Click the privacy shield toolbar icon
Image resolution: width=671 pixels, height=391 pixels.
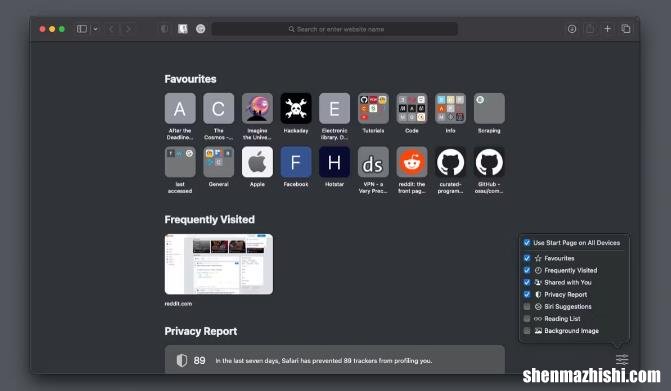click(x=164, y=29)
